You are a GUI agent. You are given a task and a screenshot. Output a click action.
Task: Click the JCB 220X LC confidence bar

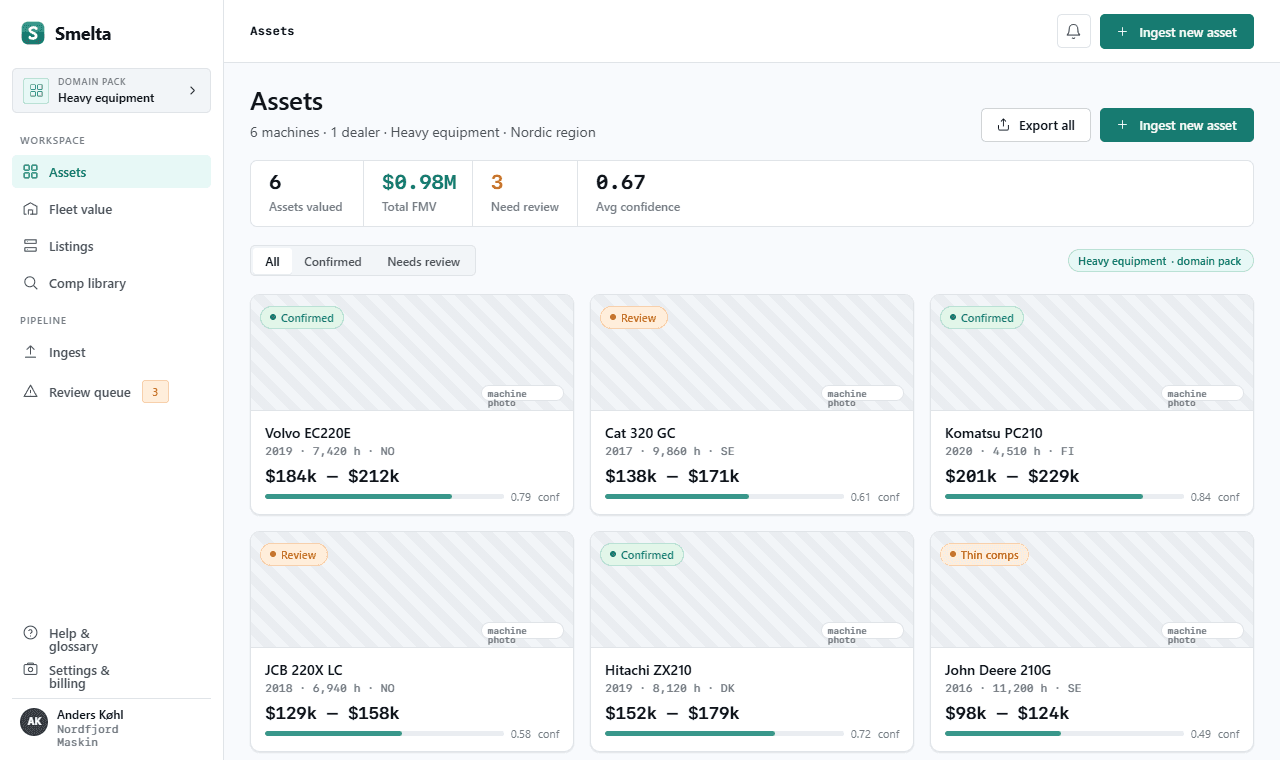pos(385,733)
